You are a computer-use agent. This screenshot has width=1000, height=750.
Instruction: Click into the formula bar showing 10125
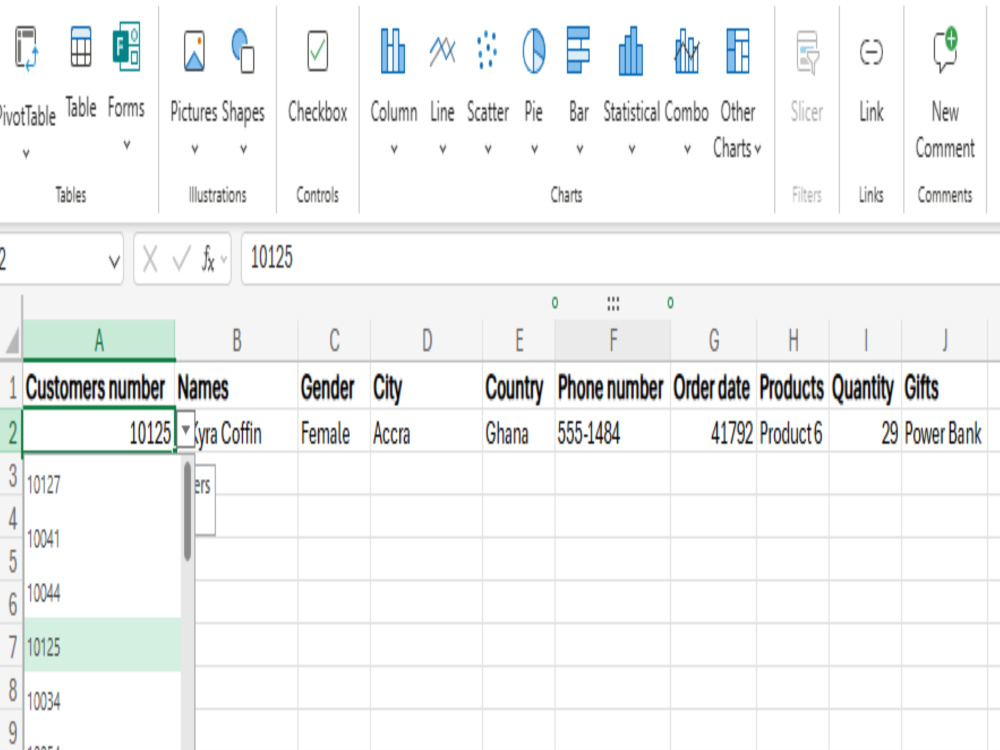619,259
